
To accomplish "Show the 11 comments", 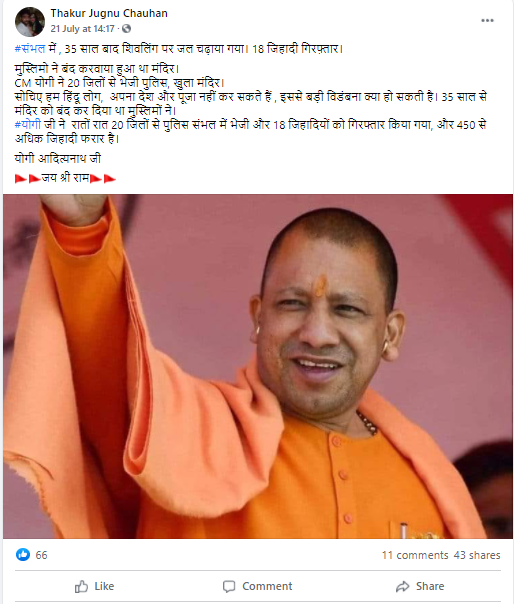I will [x=415, y=555].
